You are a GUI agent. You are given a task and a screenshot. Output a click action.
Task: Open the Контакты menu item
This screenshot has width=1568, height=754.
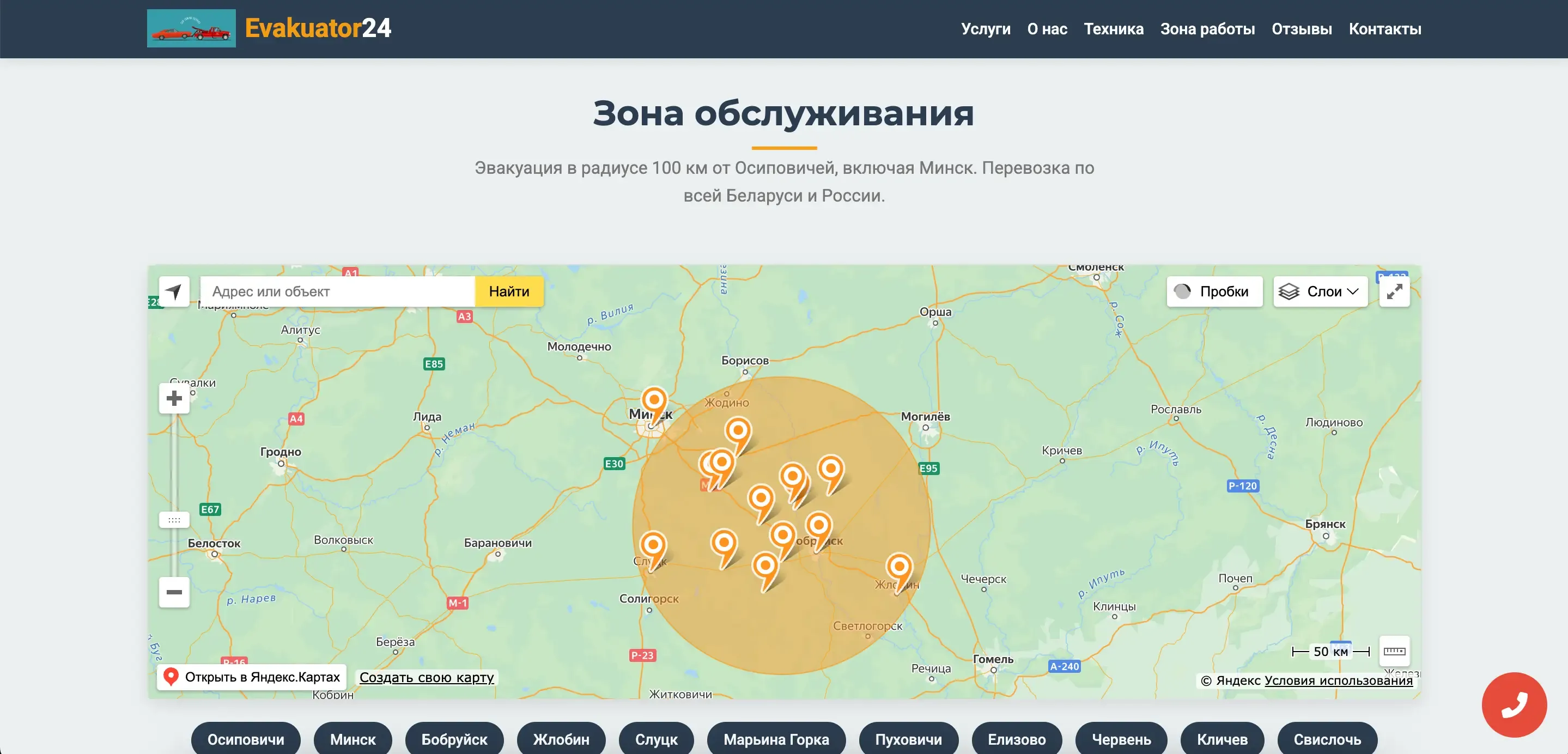(1384, 29)
